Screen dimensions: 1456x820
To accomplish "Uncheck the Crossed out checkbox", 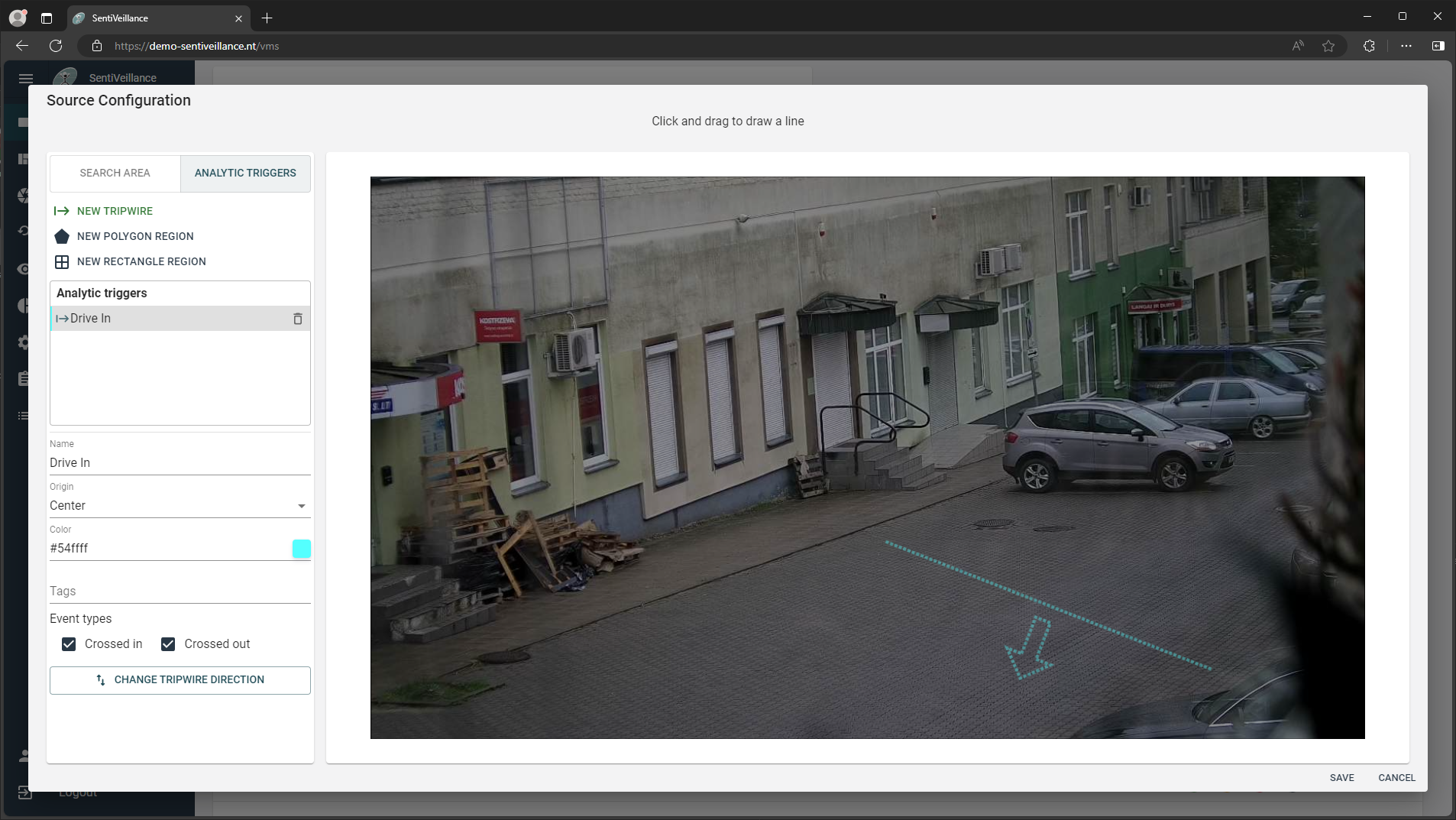I will [168, 644].
